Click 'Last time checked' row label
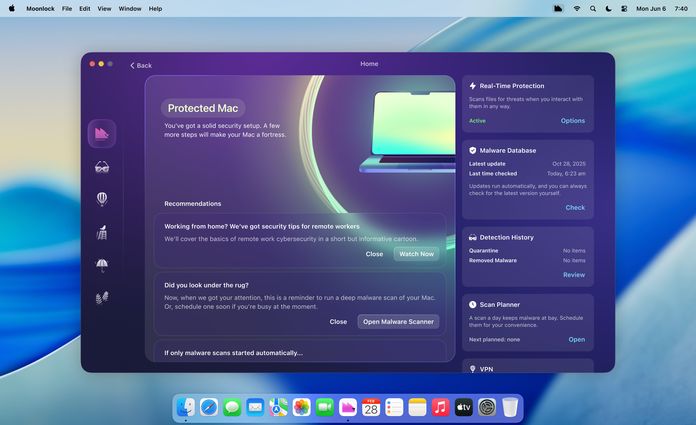This screenshot has height=425, width=696. click(493, 174)
